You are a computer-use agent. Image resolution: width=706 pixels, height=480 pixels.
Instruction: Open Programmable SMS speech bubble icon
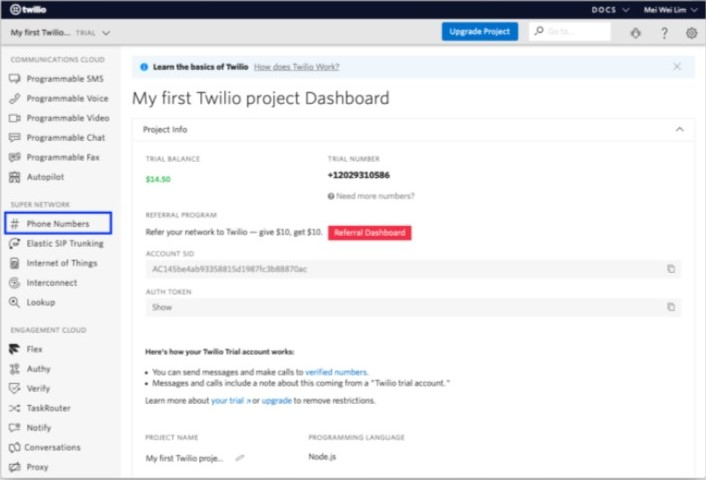[x=15, y=79]
